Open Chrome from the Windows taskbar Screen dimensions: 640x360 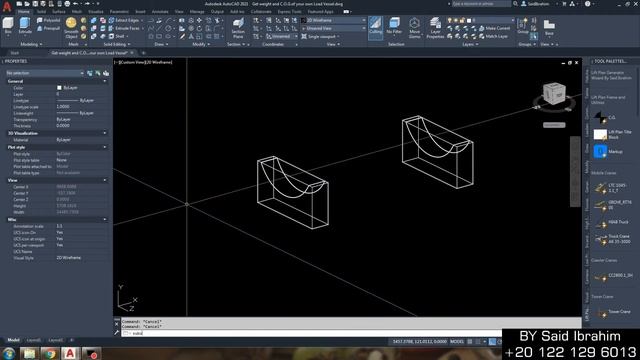point(50,353)
